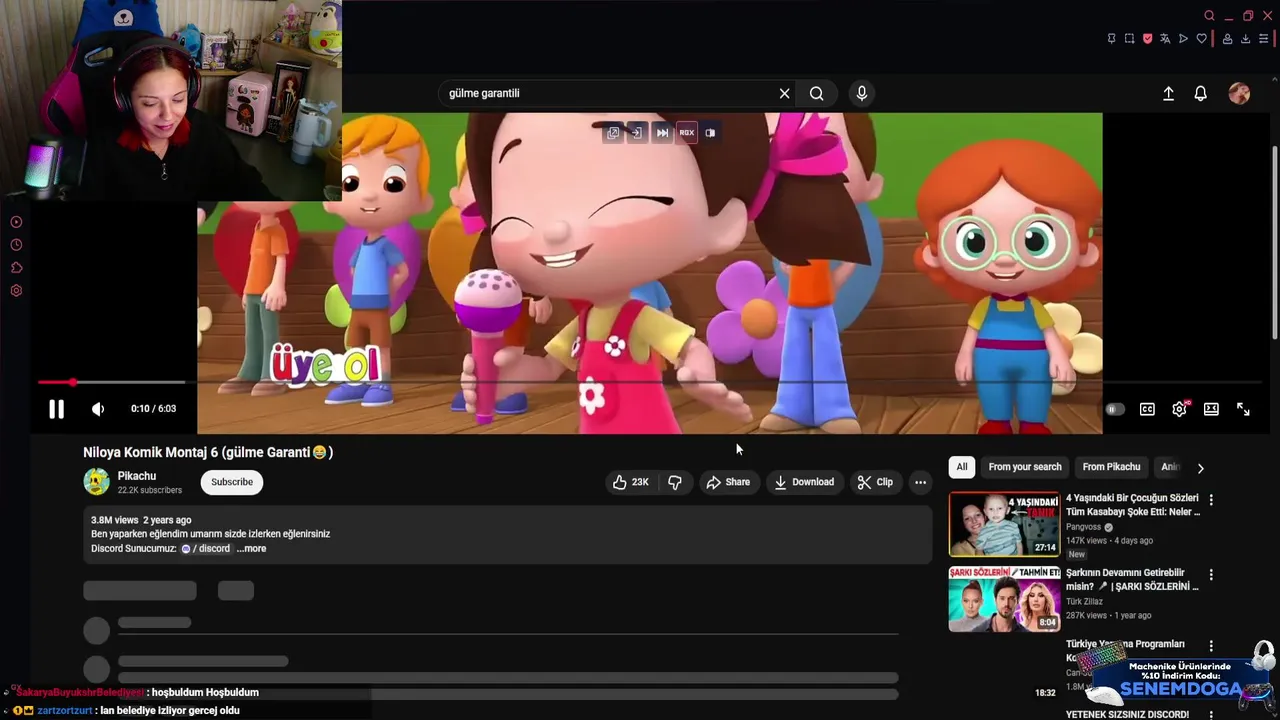
Task: Click the Türk Zillaz channel name
Action: (1084, 602)
